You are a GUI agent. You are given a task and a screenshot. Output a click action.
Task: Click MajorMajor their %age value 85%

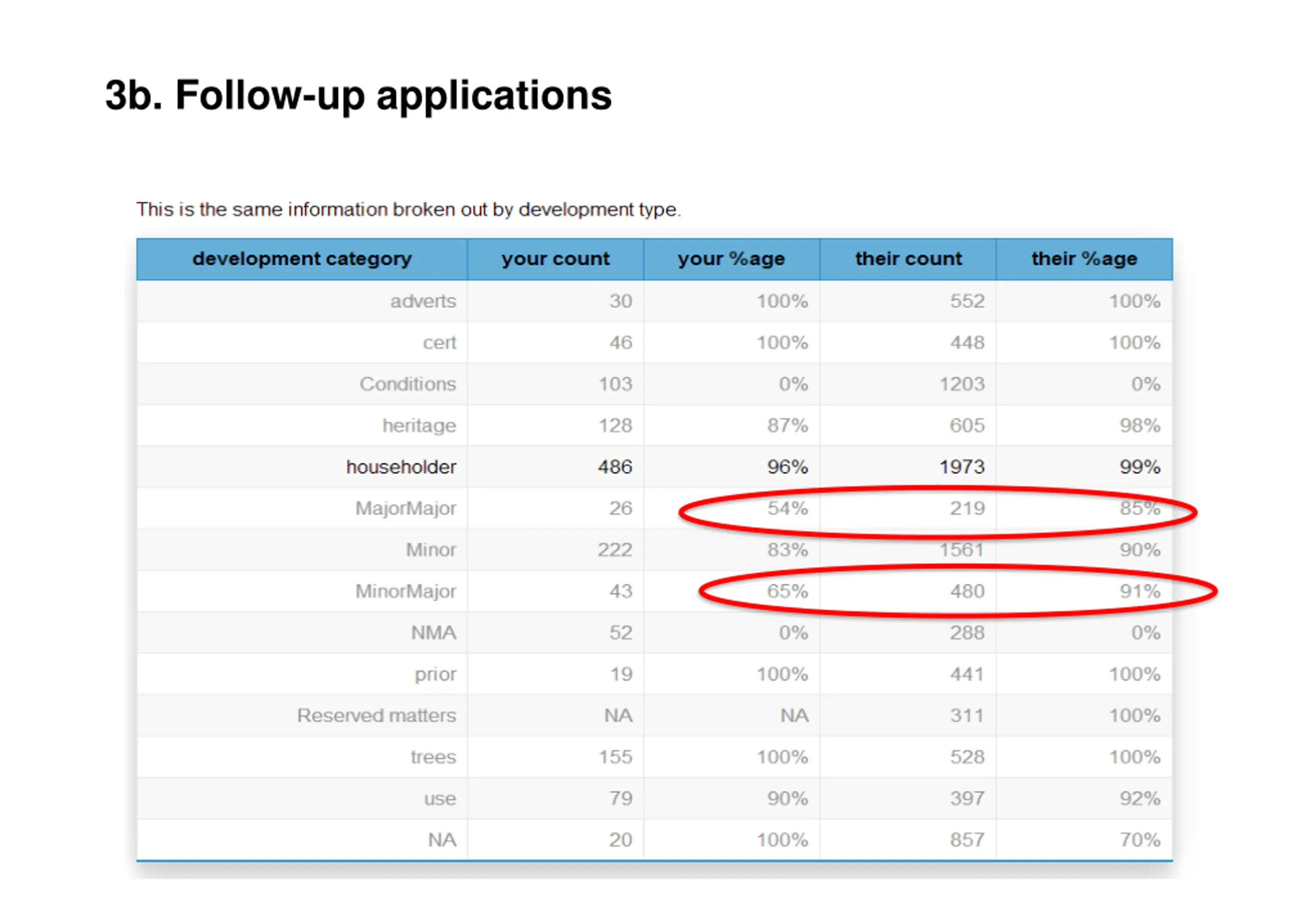[x=1140, y=508]
